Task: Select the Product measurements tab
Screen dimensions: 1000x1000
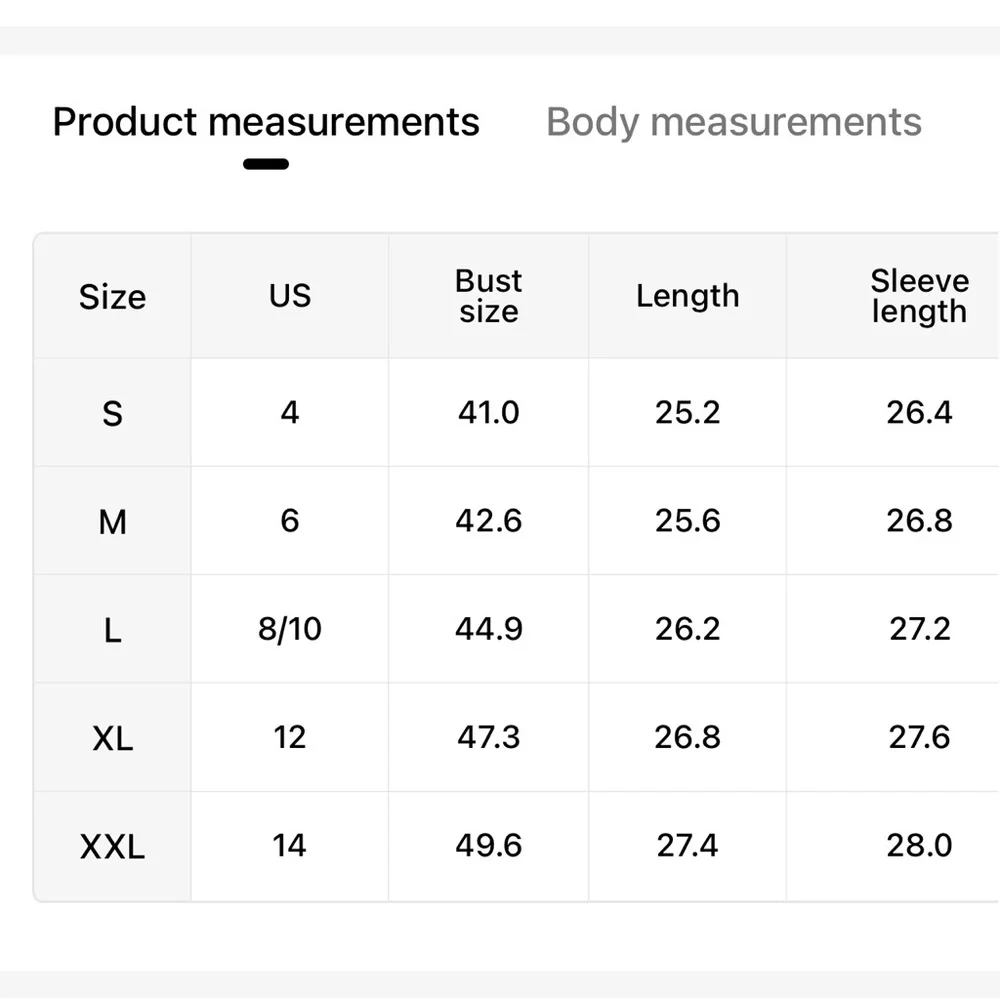Action: (x=266, y=122)
